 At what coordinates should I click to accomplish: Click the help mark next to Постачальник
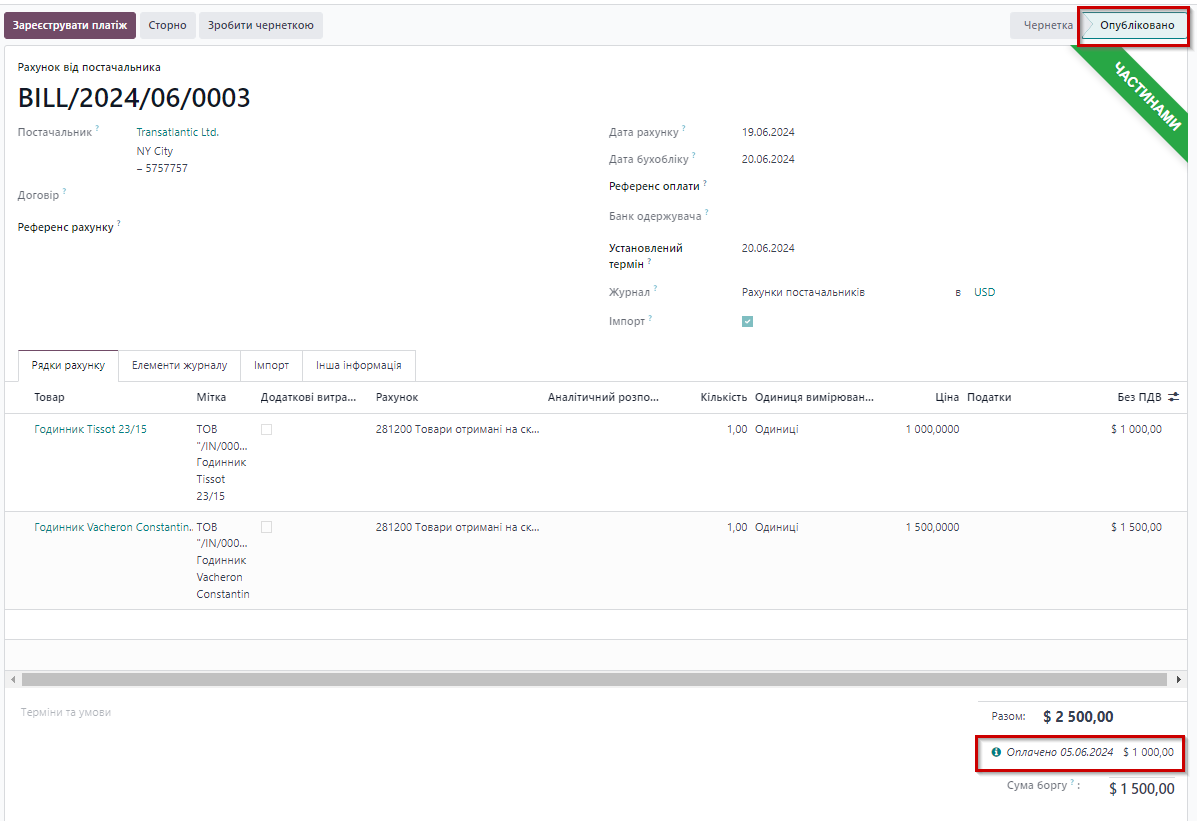(x=98, y=129)
